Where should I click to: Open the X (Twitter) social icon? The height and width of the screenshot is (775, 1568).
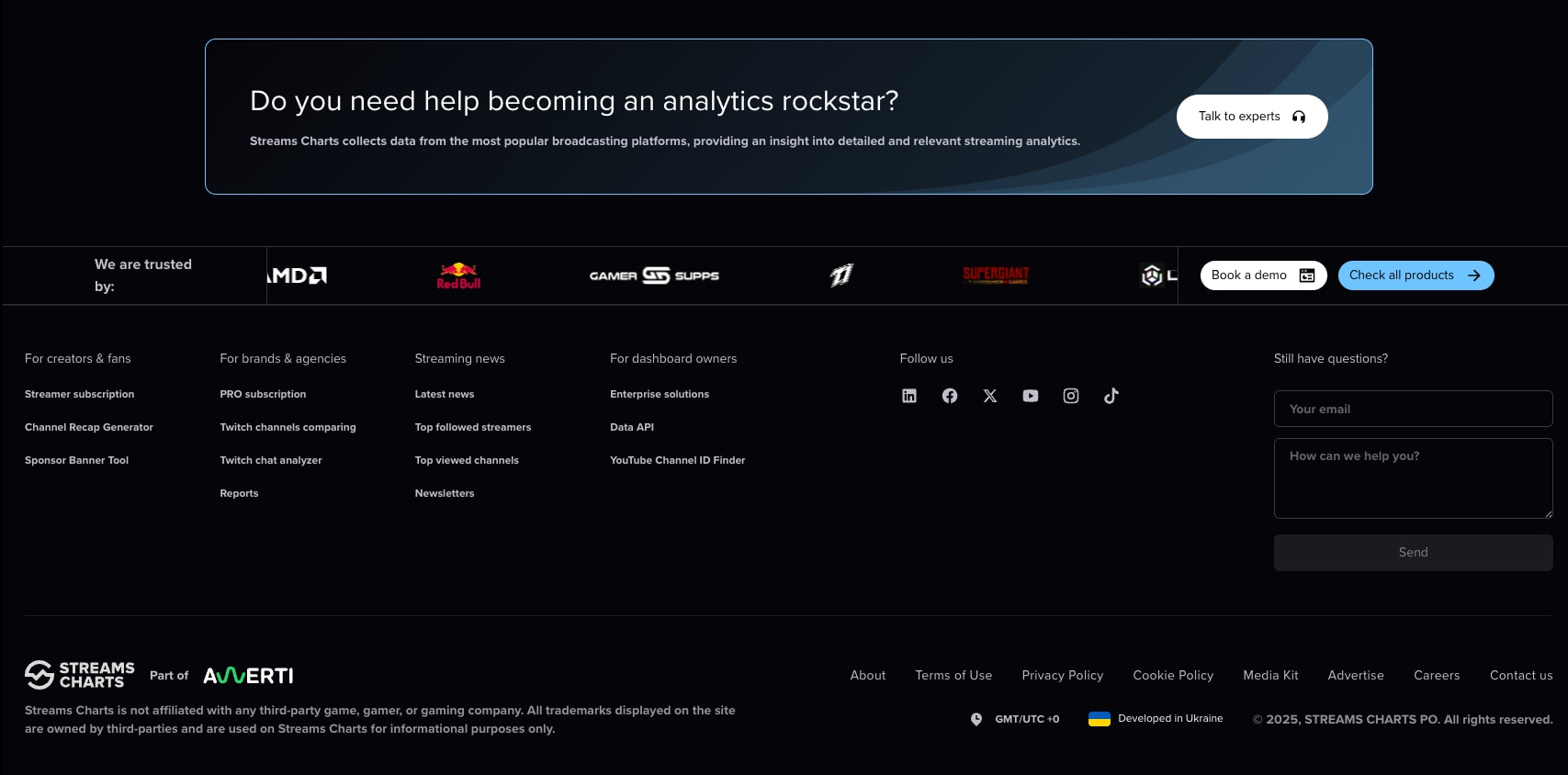point(990,396)
